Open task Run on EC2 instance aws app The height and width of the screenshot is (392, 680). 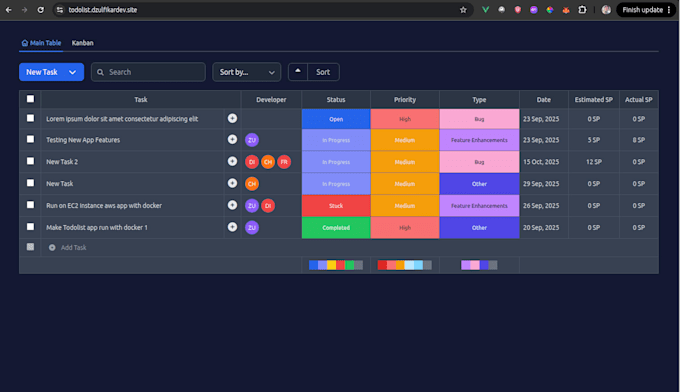pyautogui.click(x=104, y=206)
